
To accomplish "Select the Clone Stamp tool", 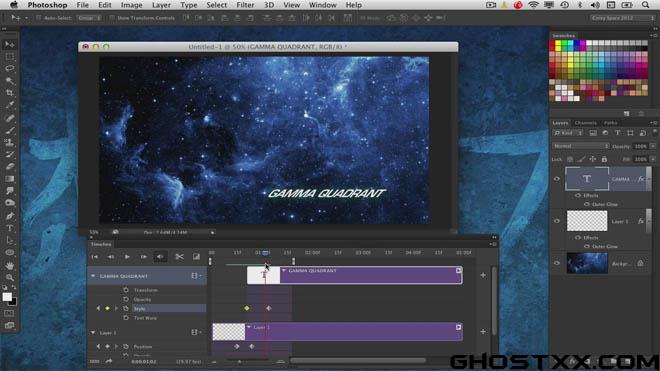I will [10, 142].
